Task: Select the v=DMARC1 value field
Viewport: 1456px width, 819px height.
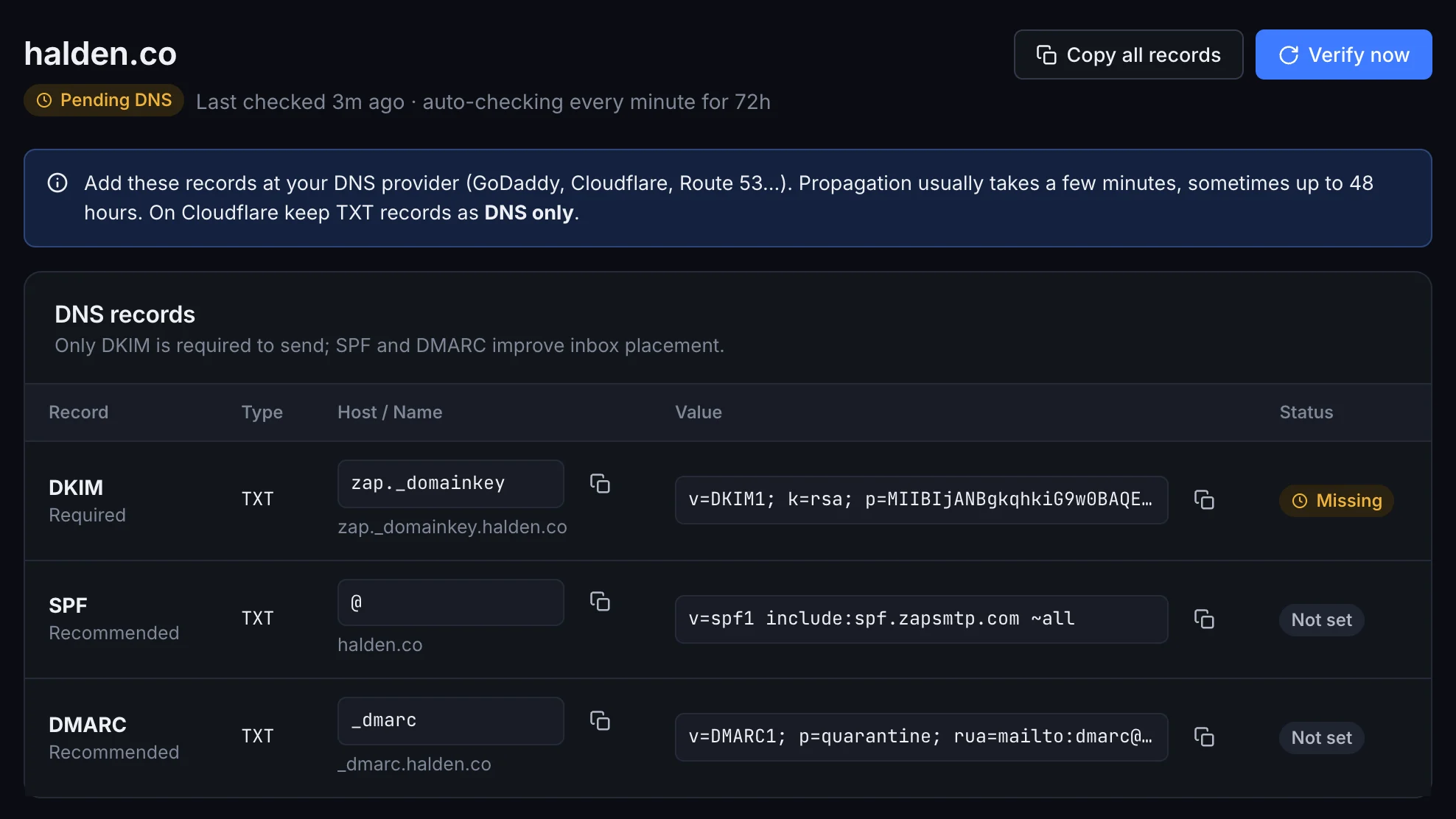Action: click(x=921, y=737)
